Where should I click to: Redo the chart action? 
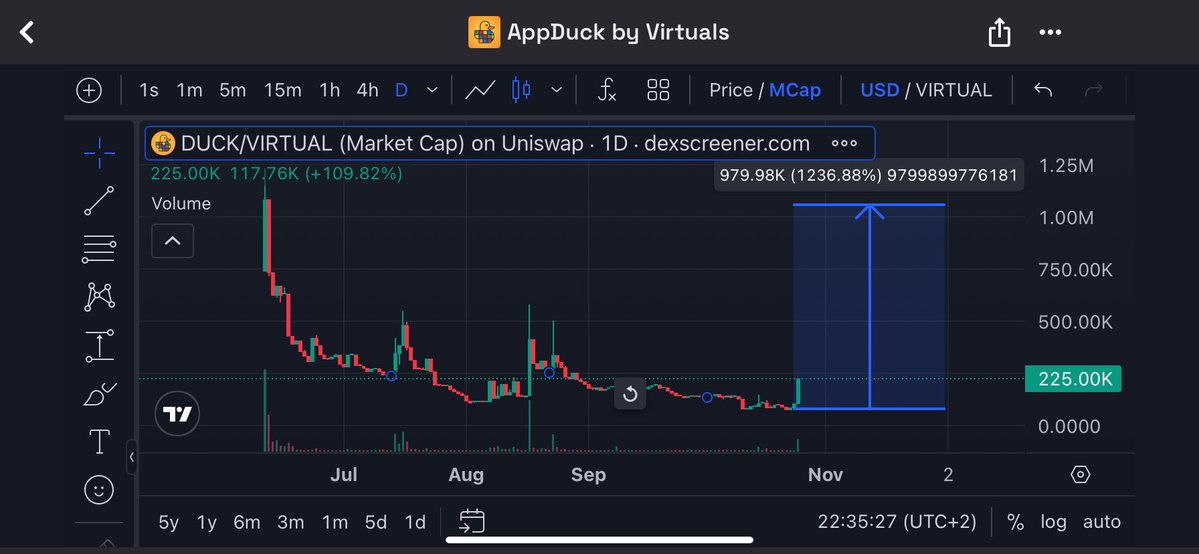coord(1093,90)
